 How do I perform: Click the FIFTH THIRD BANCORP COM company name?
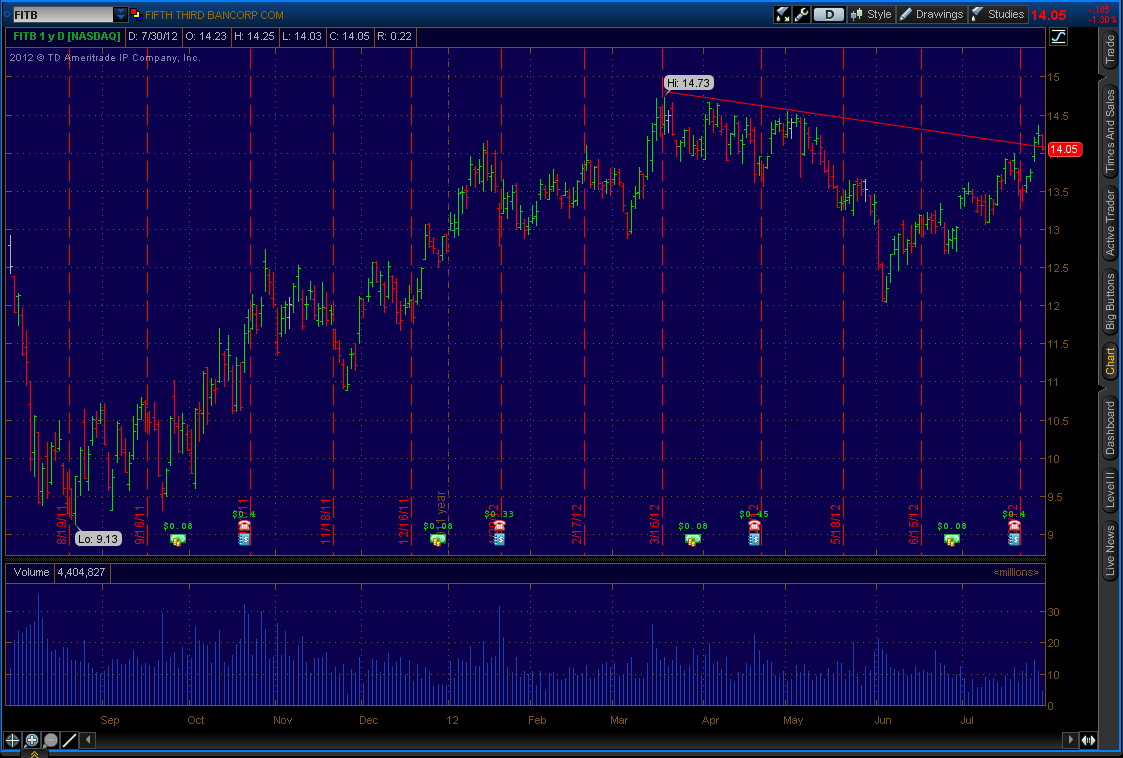[214, 15]
